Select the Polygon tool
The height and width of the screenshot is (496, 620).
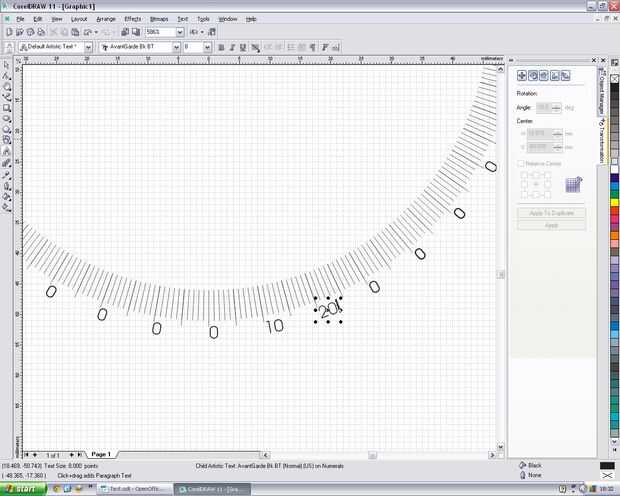pyautogui.click(x=6, y=129)
